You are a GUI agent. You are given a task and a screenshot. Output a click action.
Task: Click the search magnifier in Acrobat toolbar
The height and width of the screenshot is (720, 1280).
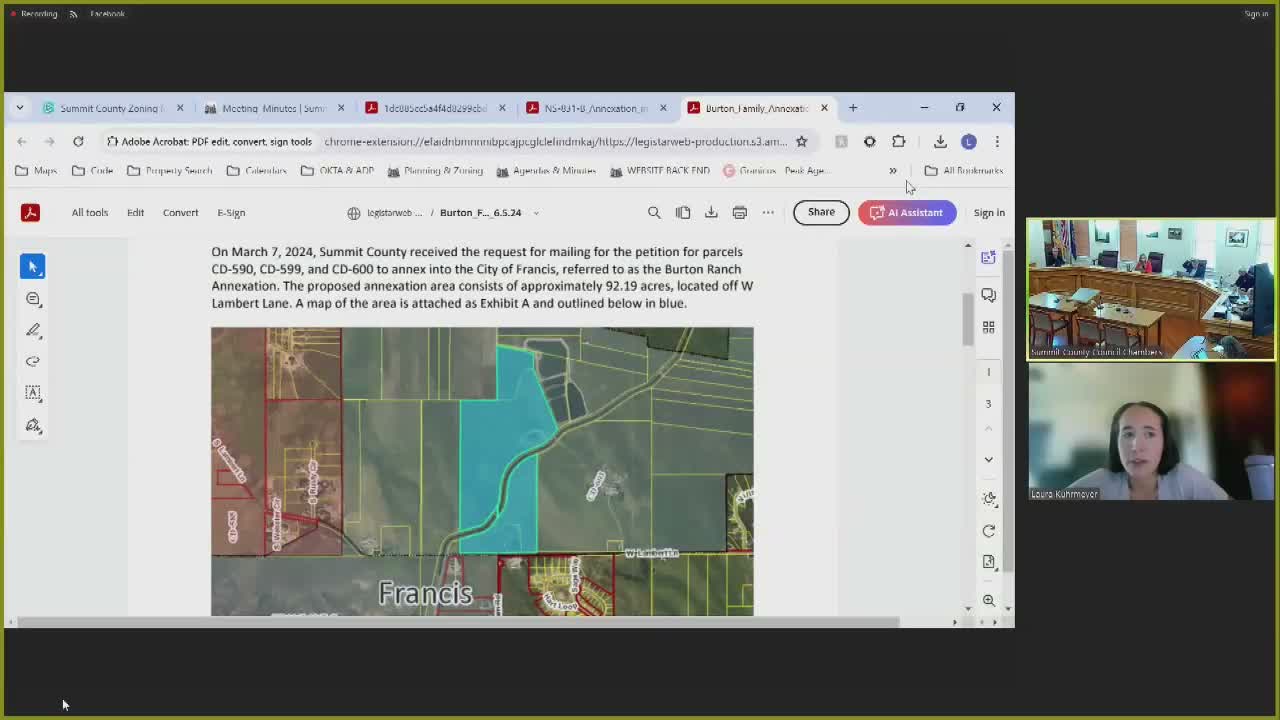[x=654, y=212]
